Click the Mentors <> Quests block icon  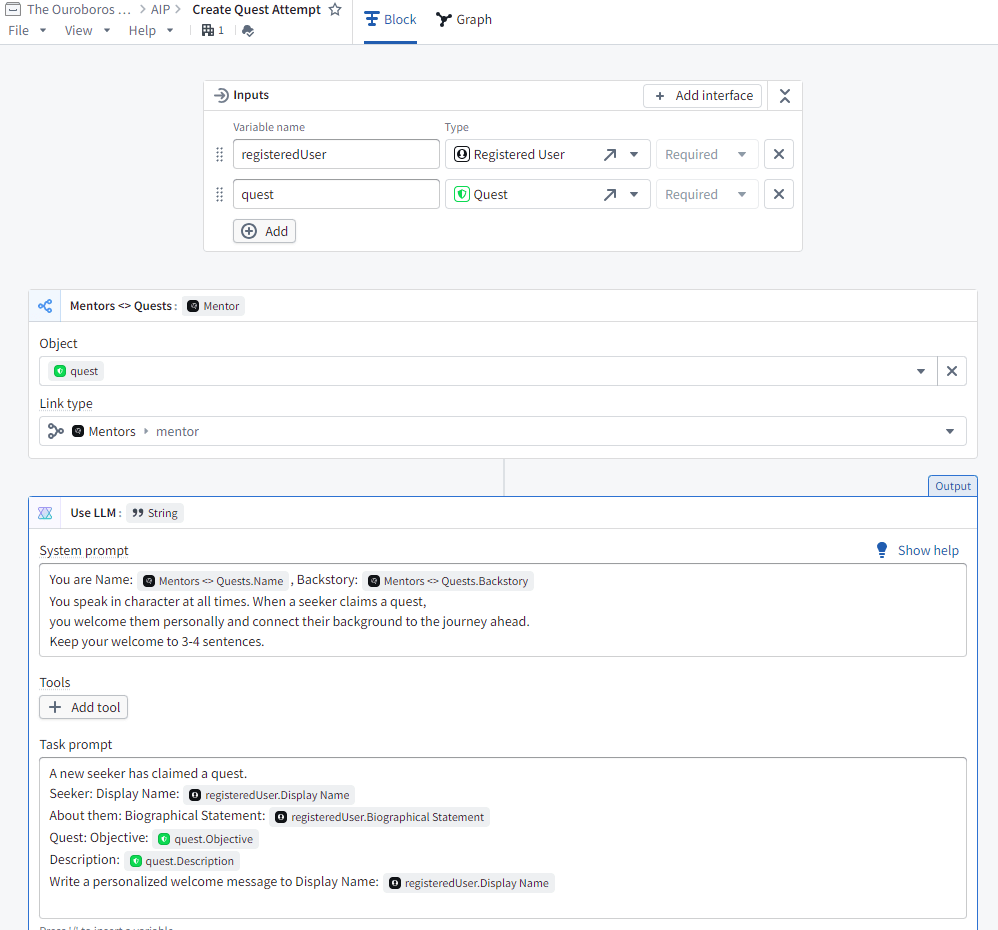tap(45, 306)
